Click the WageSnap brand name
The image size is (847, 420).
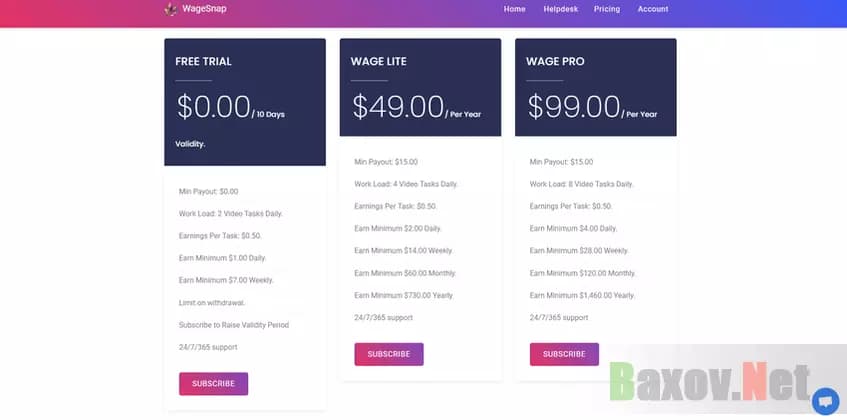point(196,9)
